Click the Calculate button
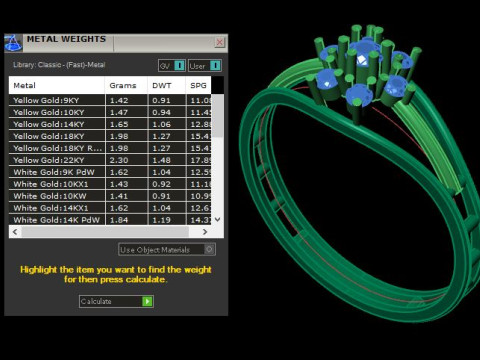This screenshot has height=360, width=480. pyautogui.click(x=116, y=301)
